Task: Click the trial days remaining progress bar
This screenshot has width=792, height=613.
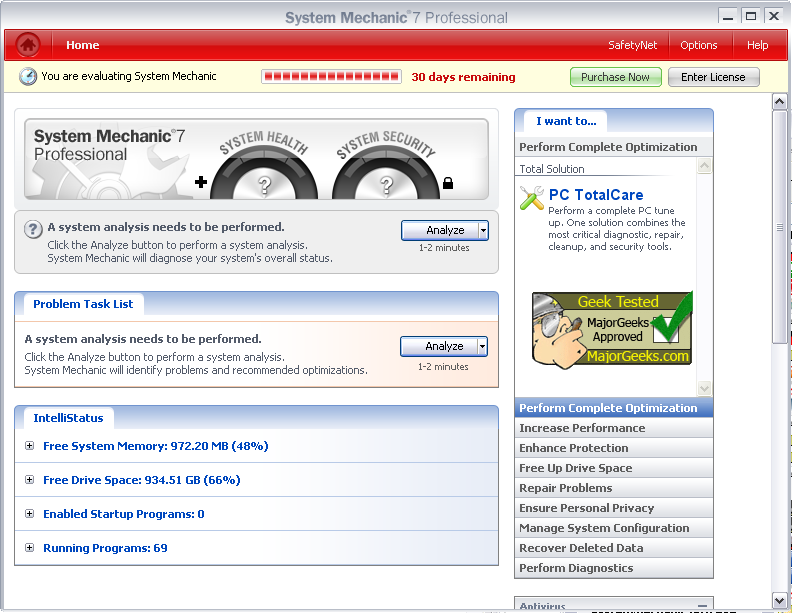Action: coord(331,77)
